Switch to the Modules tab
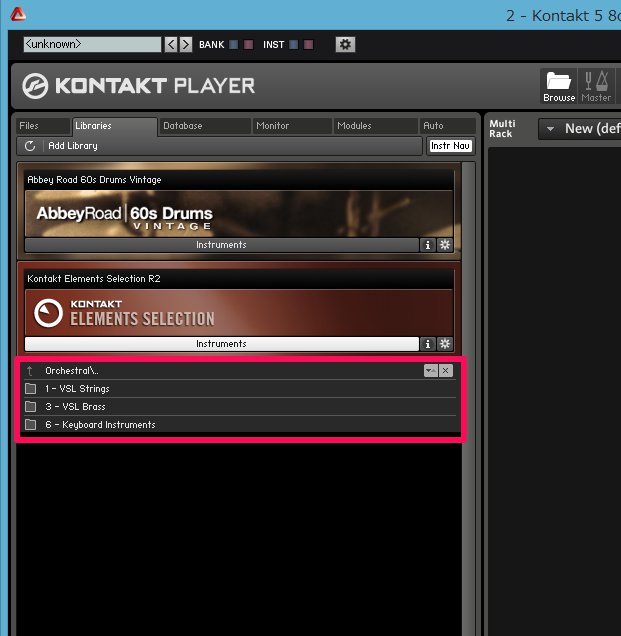This screenshot has width=621, height=636. pyautogui.click(x=375, y=126)
